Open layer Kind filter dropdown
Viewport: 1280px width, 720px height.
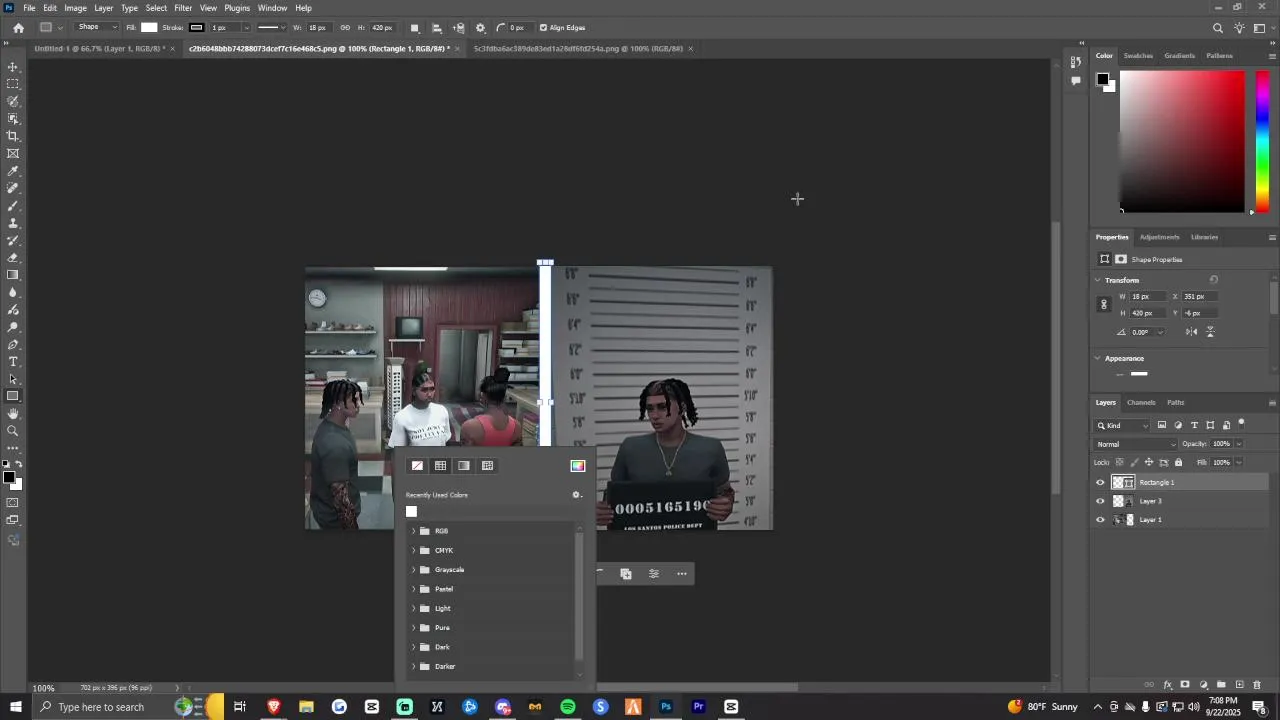click(x=1124, y=425)
